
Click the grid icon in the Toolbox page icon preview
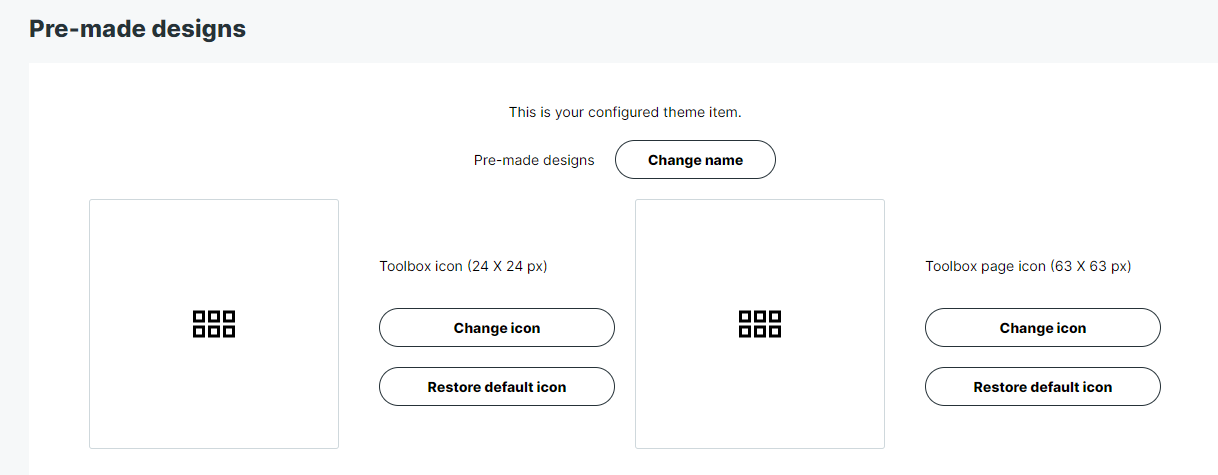760,324
